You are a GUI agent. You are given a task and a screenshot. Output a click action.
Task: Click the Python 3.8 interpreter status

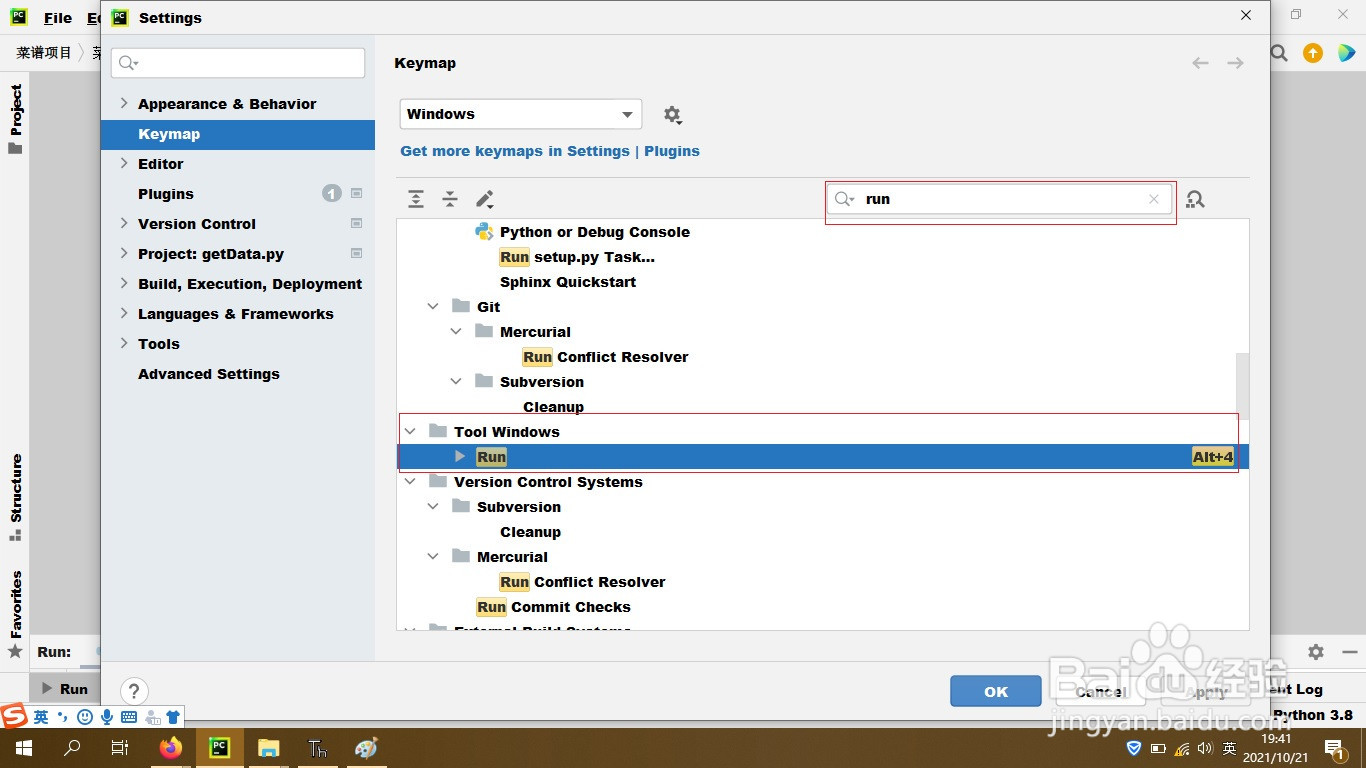coord(1313,715)
